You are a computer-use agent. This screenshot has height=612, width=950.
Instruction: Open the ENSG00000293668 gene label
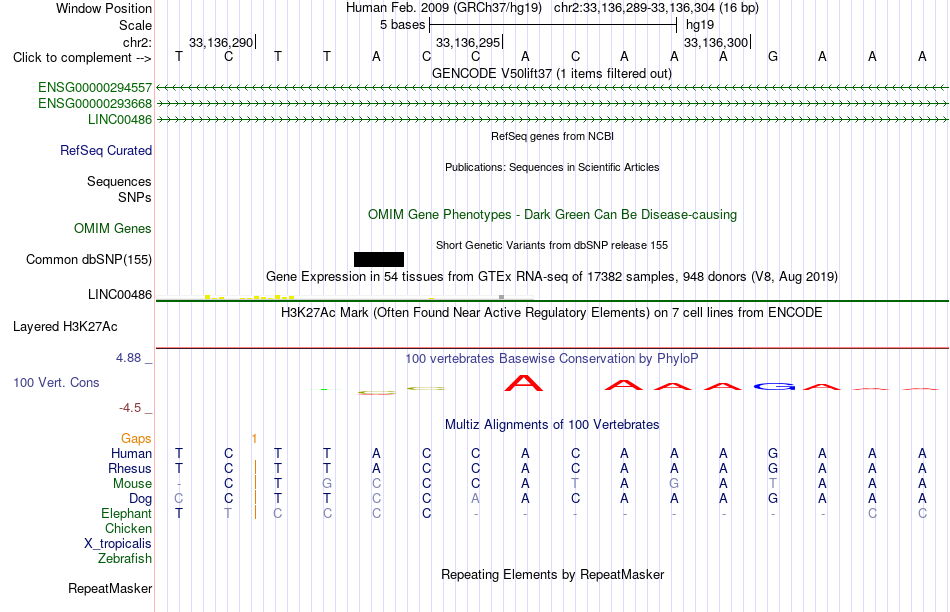95,104
